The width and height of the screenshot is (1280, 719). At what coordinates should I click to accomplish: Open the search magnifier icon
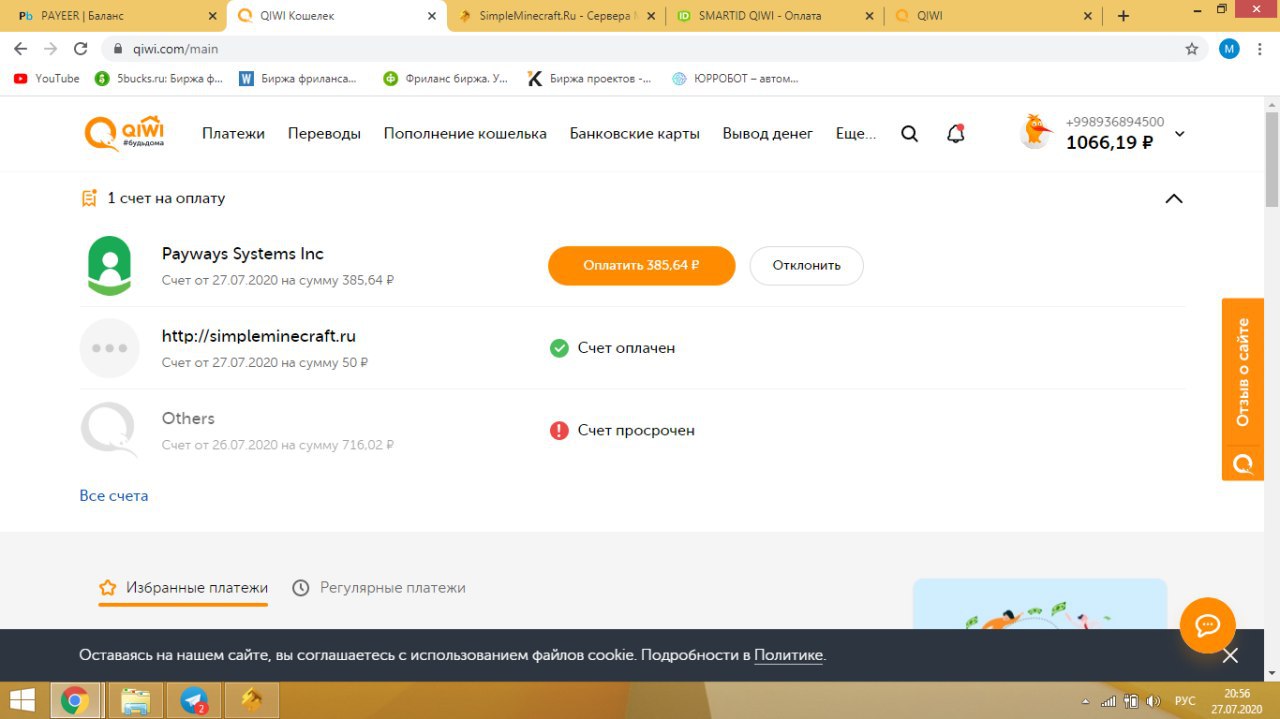click(909, 134)
